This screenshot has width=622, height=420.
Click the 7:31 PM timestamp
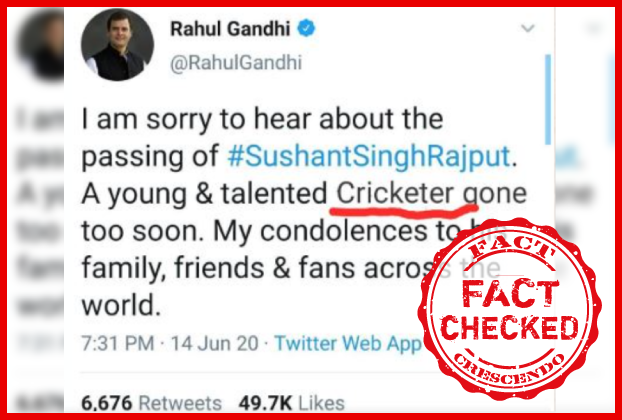(118, 343)
